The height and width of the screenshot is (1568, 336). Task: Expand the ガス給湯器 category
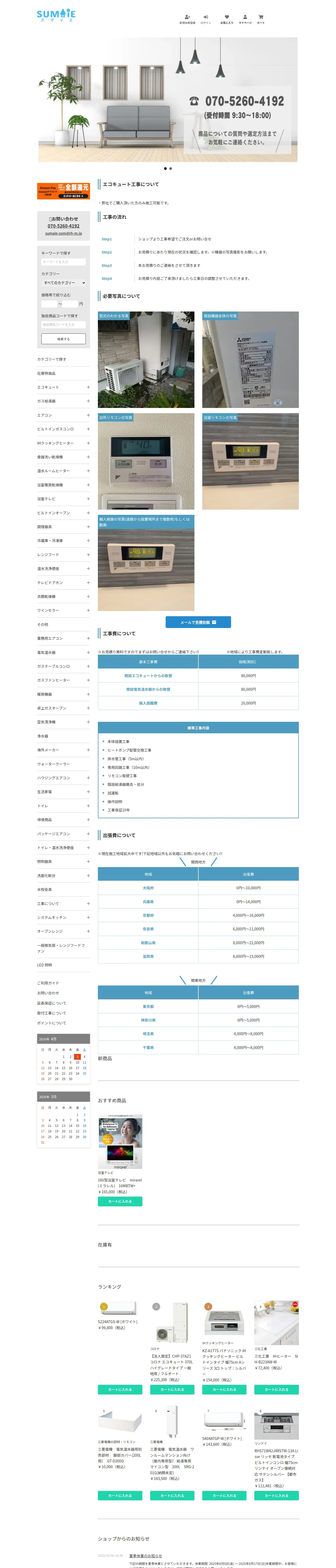88,401
